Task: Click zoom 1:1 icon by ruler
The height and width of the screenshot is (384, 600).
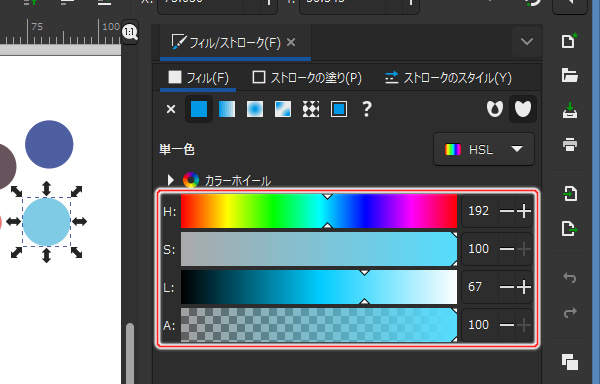Action: tap(130, 32)
